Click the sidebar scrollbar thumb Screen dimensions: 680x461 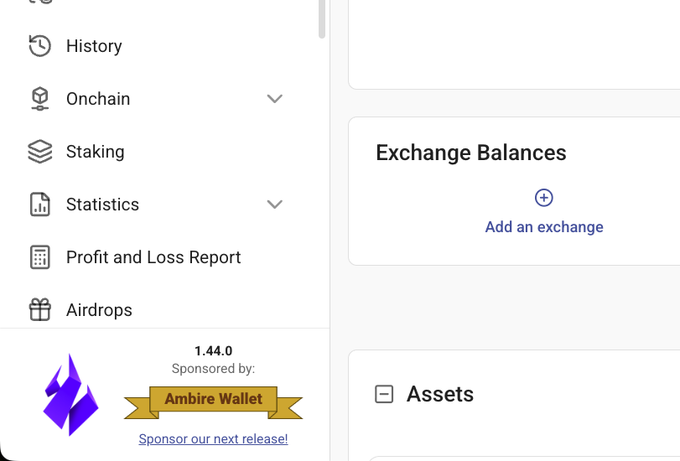[x=321, y=18]
